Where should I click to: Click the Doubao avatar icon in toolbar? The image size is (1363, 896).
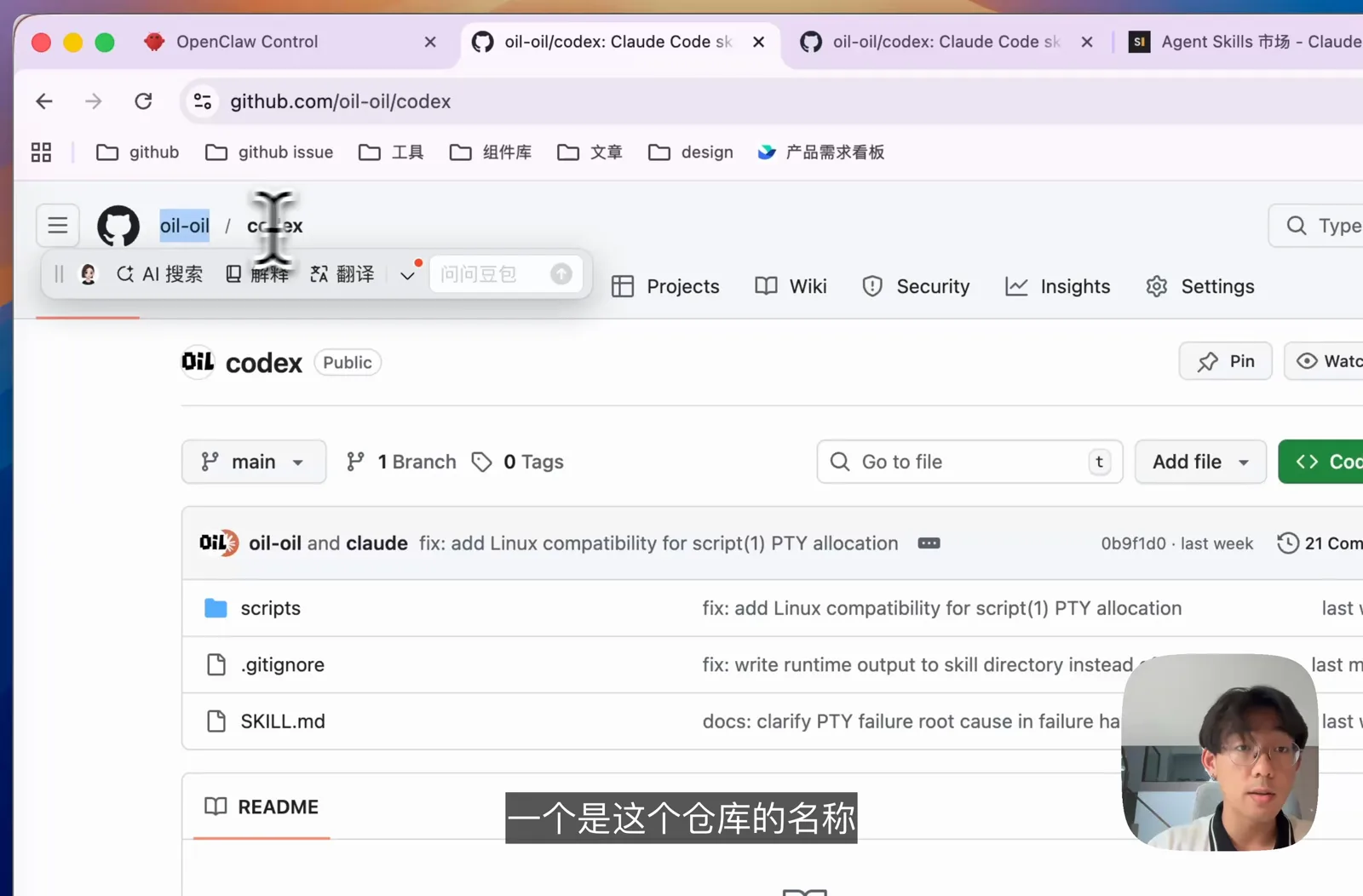point(88,274)
